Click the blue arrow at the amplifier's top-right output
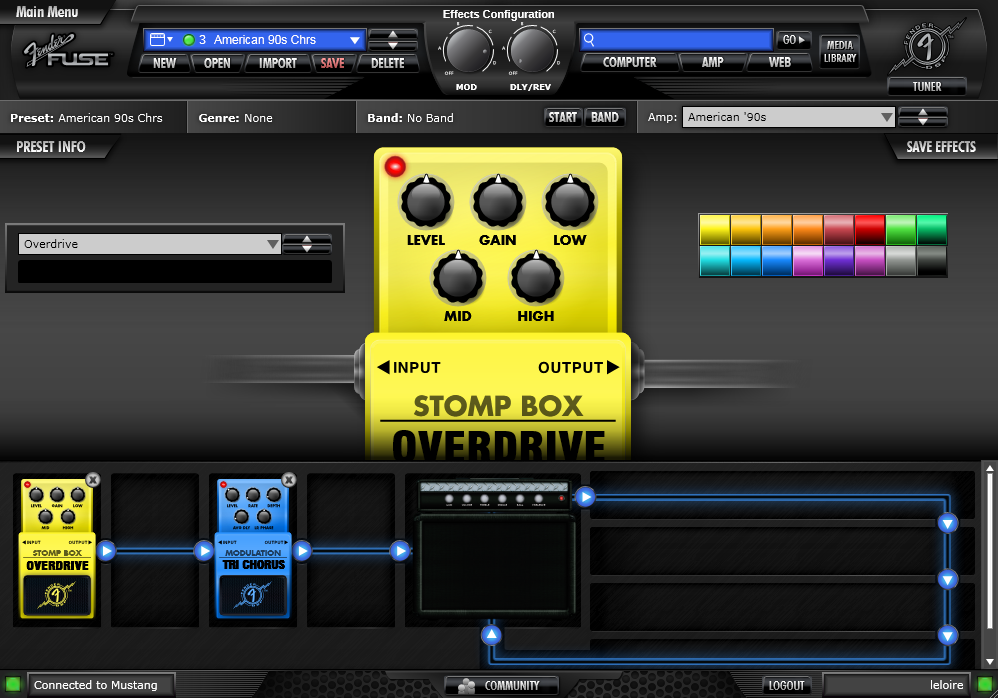 pos(585,496)
